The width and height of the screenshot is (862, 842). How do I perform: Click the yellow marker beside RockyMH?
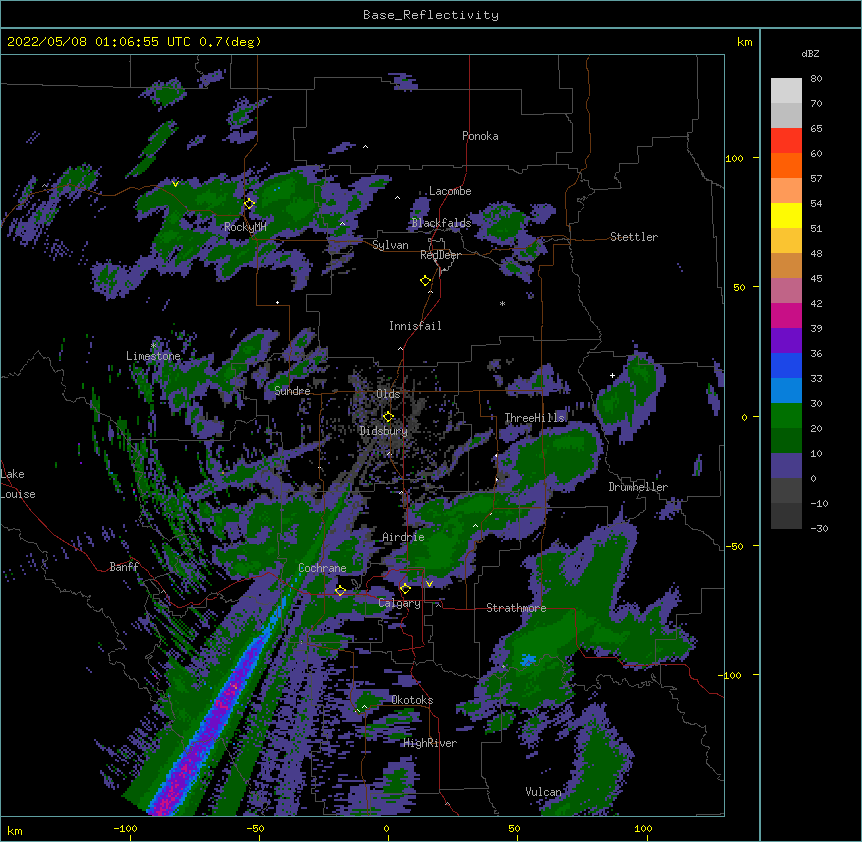[x=249, y=204]
